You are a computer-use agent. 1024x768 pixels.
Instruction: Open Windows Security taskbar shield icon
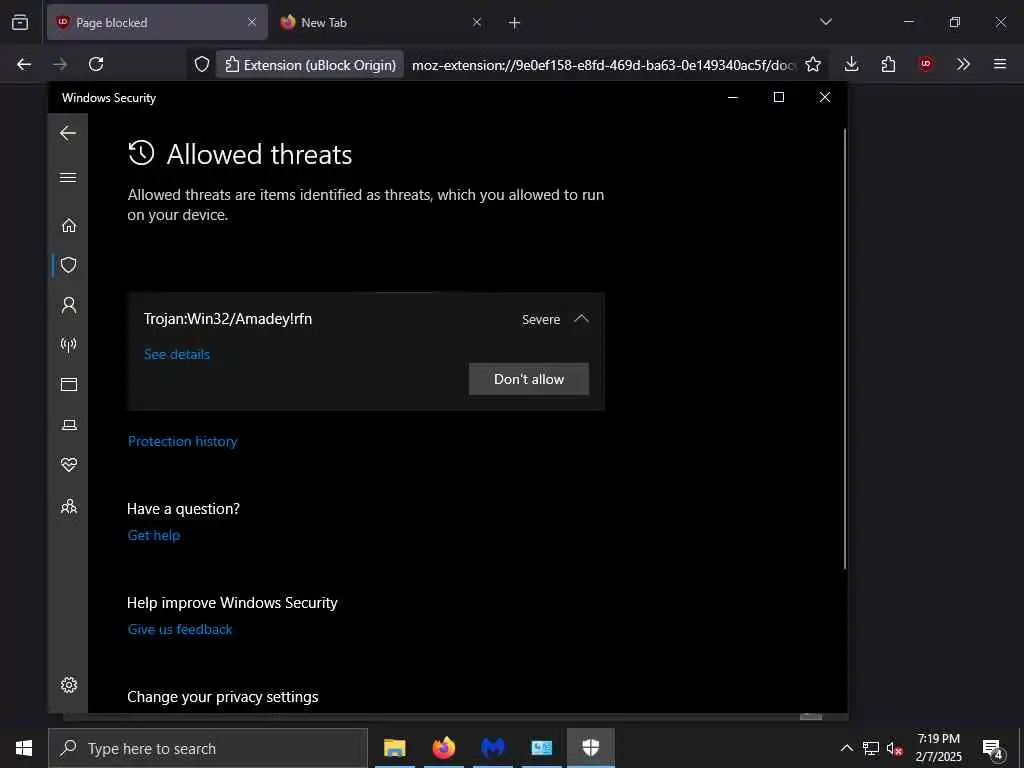point(590,748)
